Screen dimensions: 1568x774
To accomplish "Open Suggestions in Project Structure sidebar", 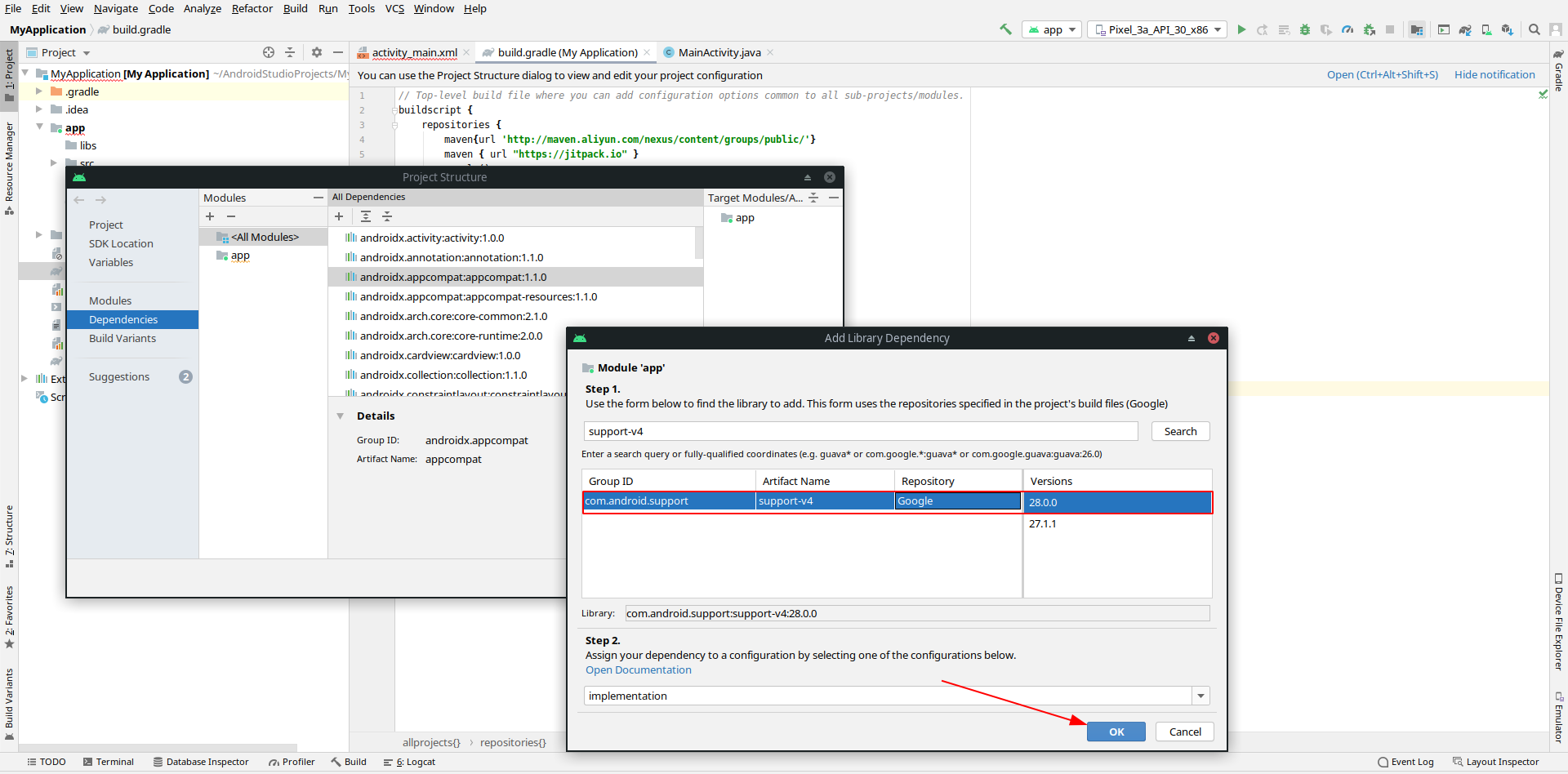I will (x=119, y=376).
